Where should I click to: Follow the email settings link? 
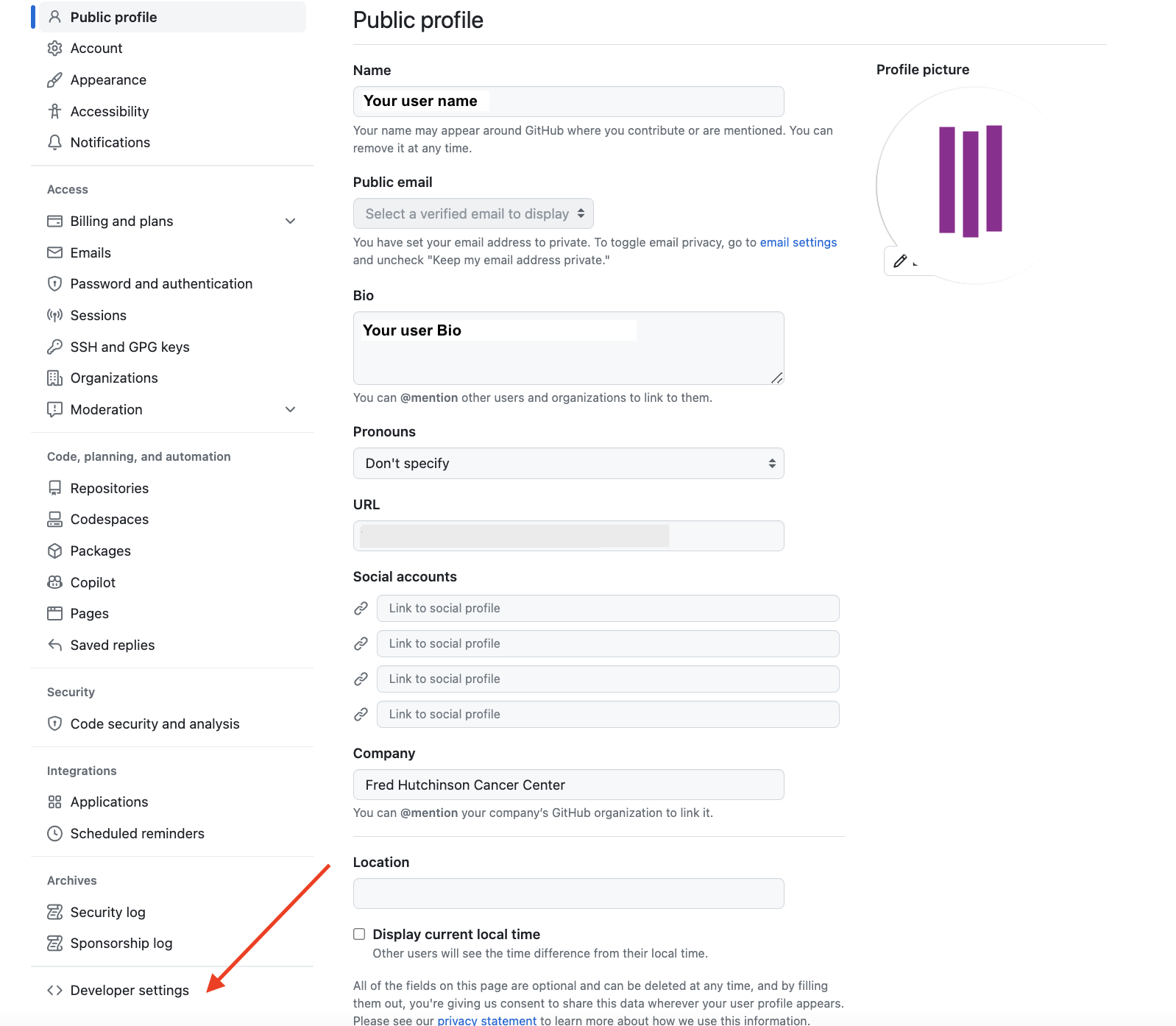798,241
